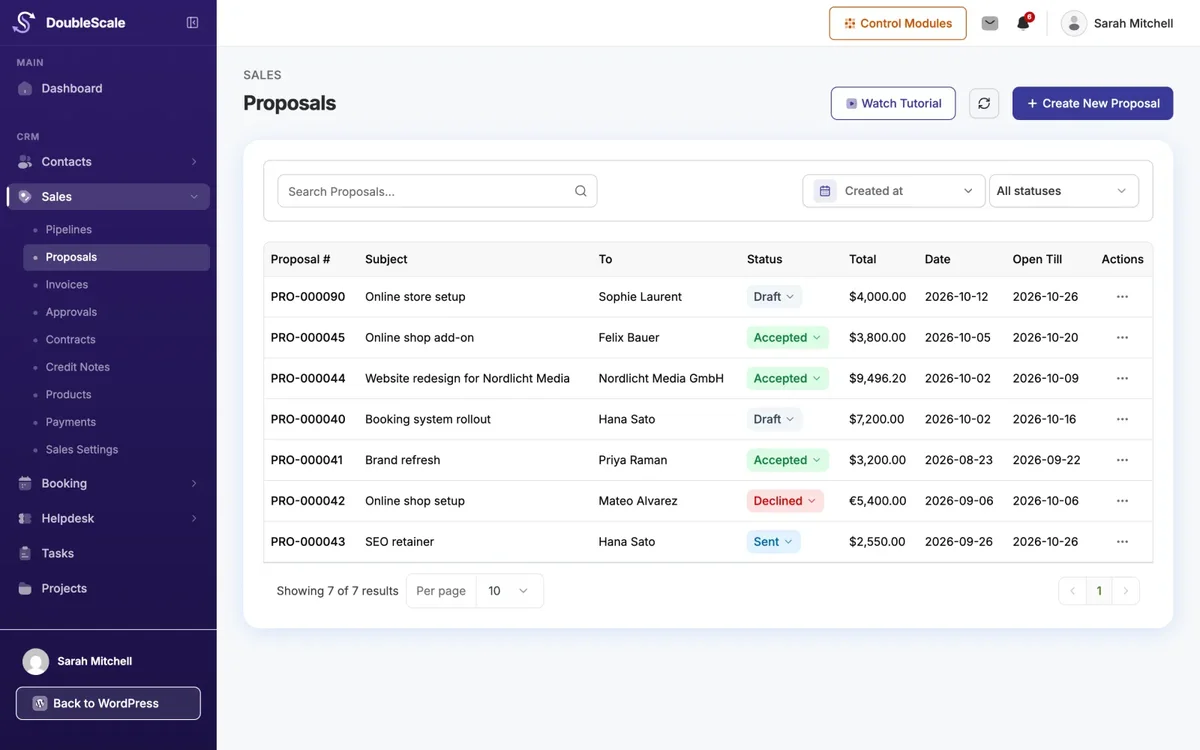Click recipient Nordlicht Media GmbH
The image size is (1200, 750).
tap(661, 379)
